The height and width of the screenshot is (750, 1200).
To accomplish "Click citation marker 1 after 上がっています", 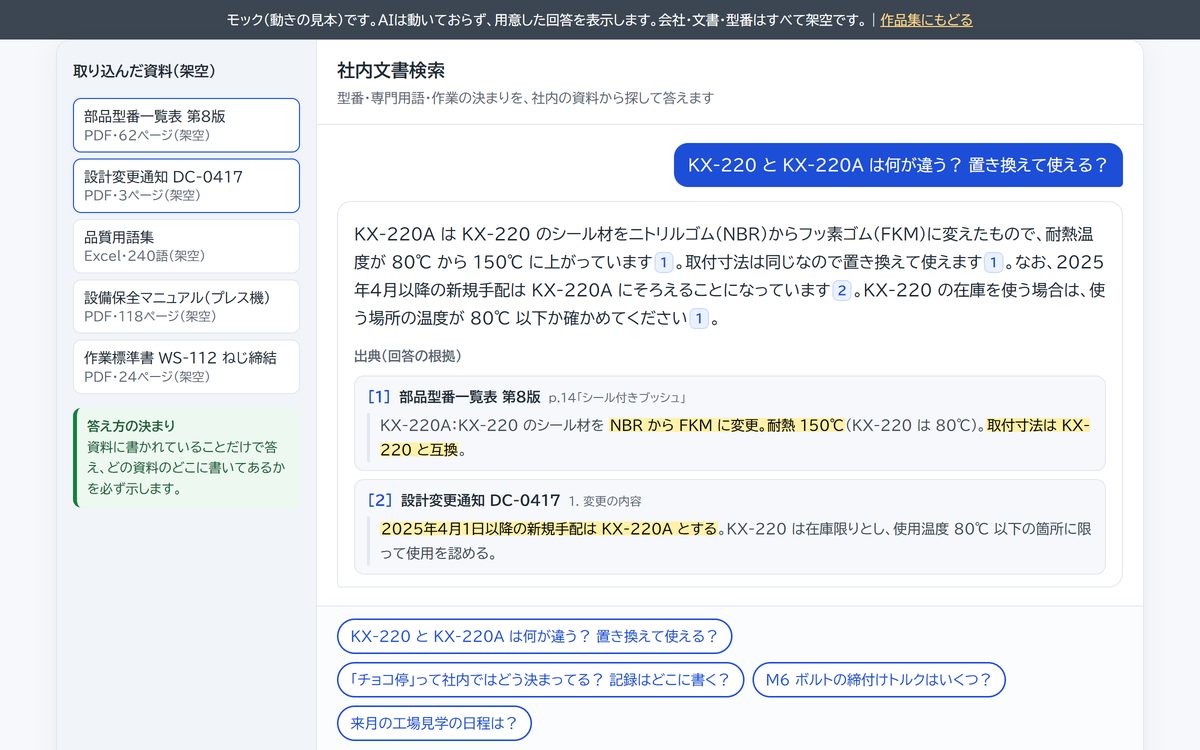I will [664, 263].
